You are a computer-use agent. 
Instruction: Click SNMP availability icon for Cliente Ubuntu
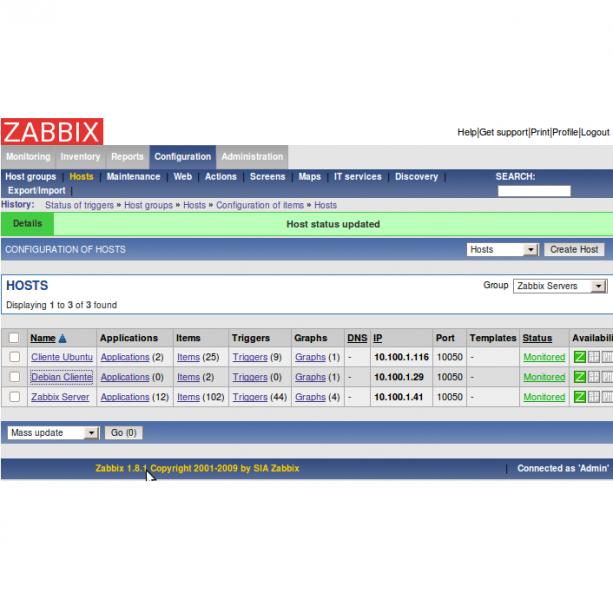594,357
